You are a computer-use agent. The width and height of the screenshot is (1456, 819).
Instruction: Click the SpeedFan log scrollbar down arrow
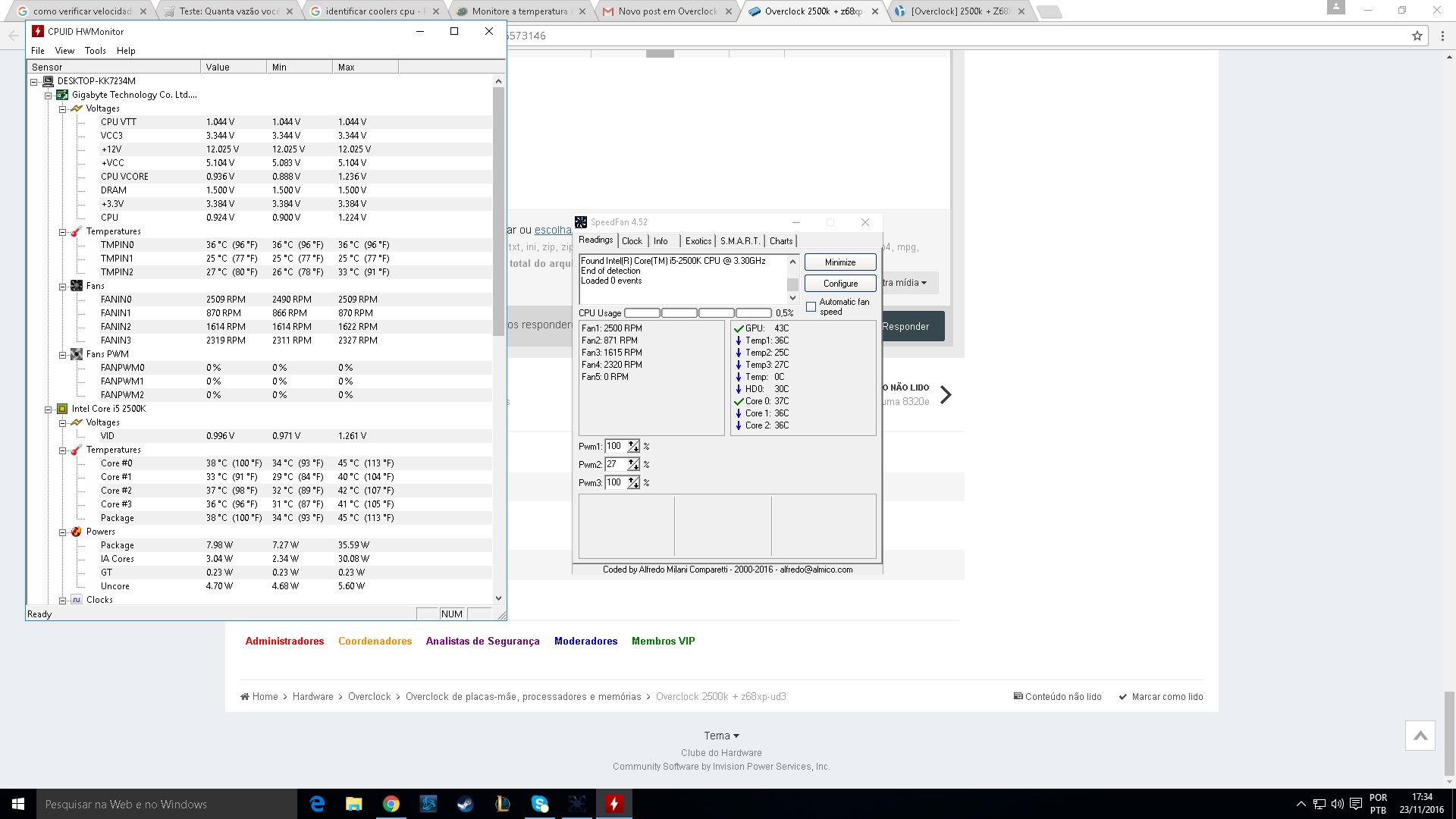[x=792, y=298]
